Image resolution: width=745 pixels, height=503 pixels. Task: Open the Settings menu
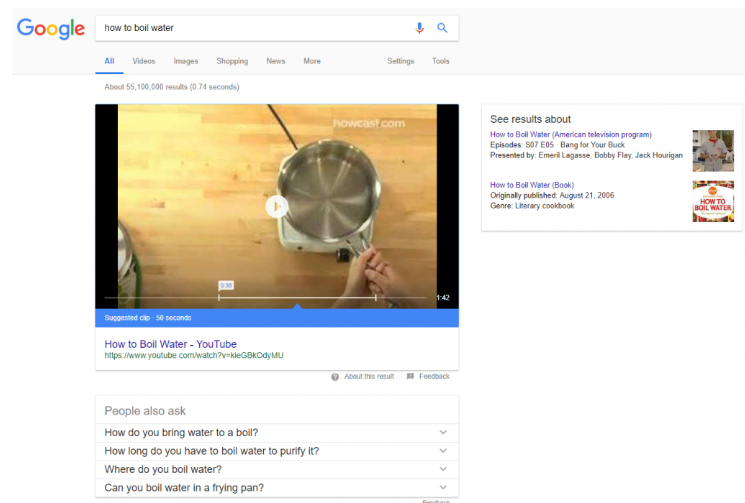coord(401,61)
